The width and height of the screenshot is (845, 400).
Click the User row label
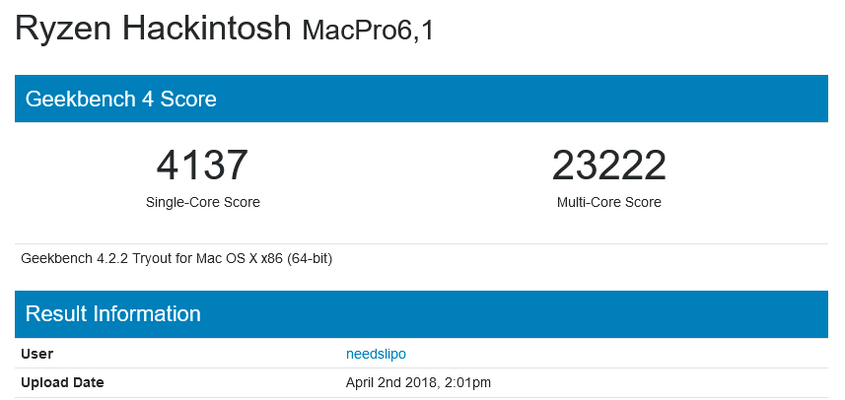(x=37, y=354)
